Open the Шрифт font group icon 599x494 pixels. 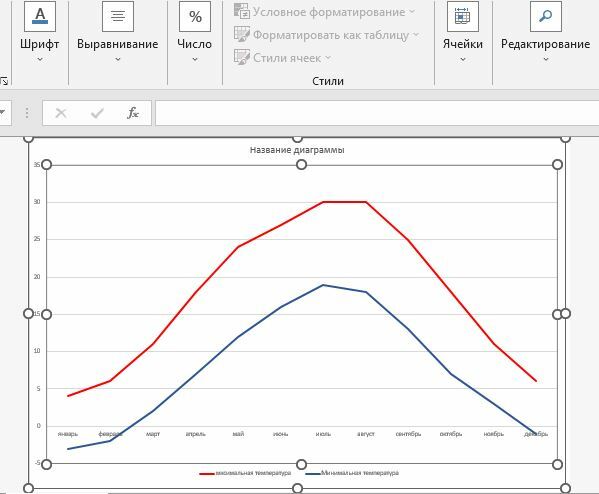click(x=40, y=16)
